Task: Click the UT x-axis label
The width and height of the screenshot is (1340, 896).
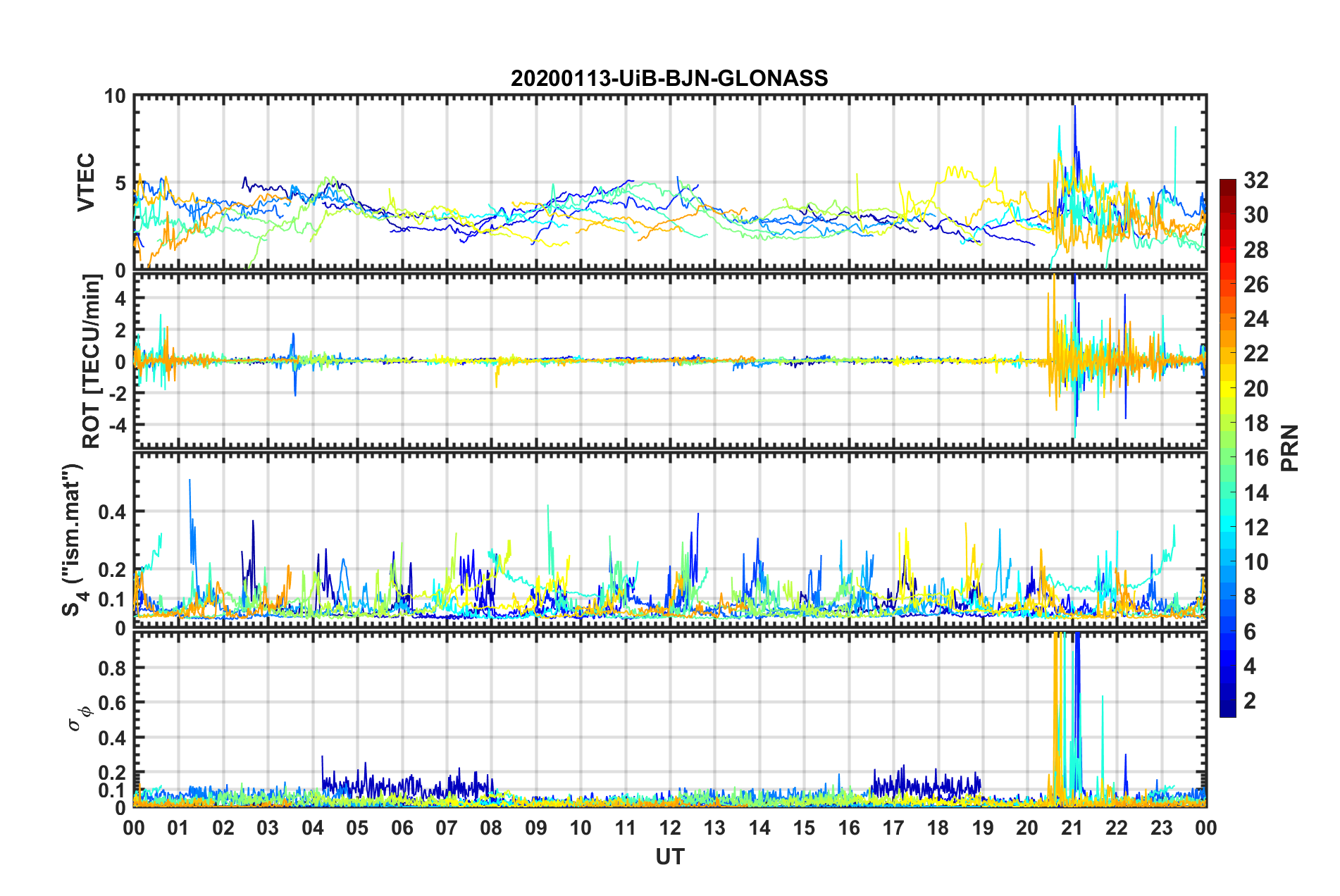Action: (x=669, y=856)
